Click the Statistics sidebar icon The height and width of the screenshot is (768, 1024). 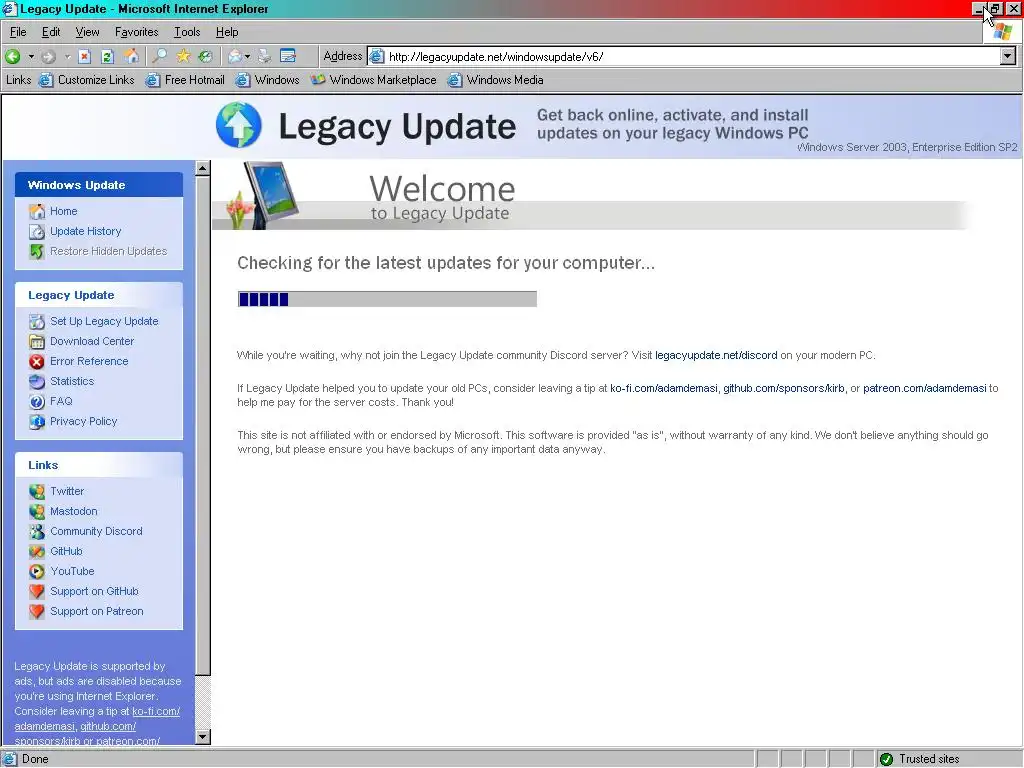[37, 381]
